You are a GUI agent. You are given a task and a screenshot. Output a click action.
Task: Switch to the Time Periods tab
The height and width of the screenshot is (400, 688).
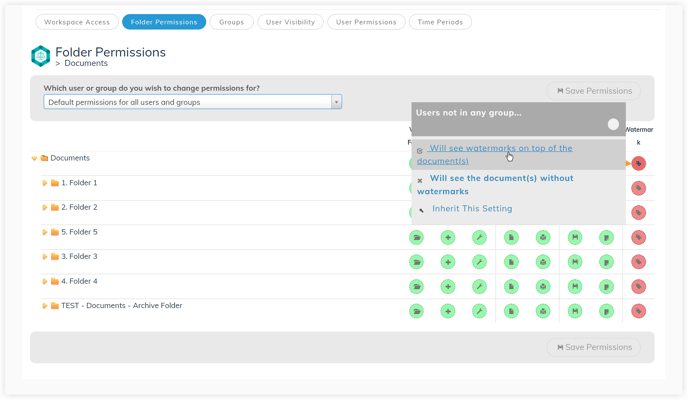coord(440,22)
